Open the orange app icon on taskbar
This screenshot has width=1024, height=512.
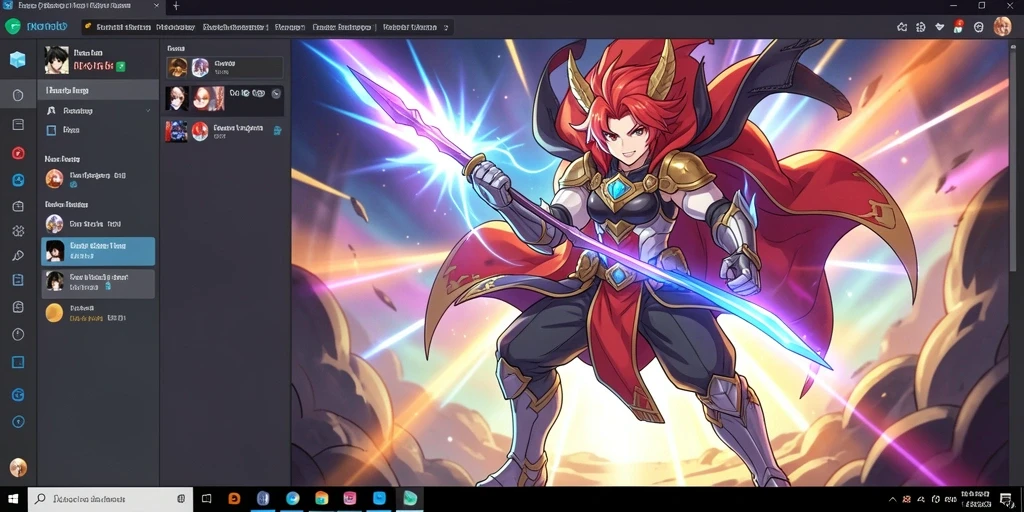click(234, 499)
